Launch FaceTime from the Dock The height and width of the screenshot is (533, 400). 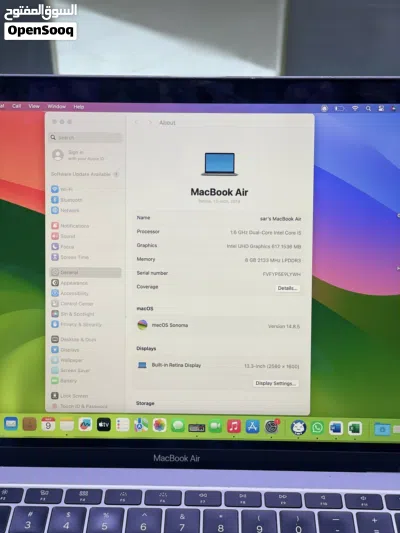coord(215,426)
